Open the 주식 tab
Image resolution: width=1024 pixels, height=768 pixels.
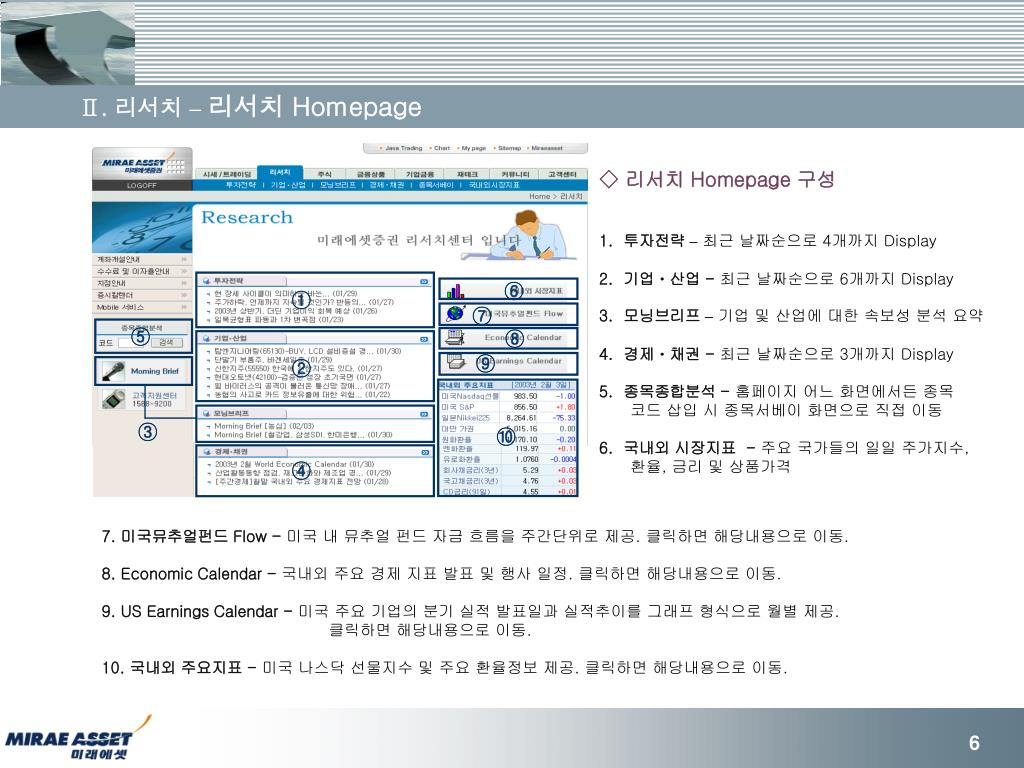(x=325, y=174)
